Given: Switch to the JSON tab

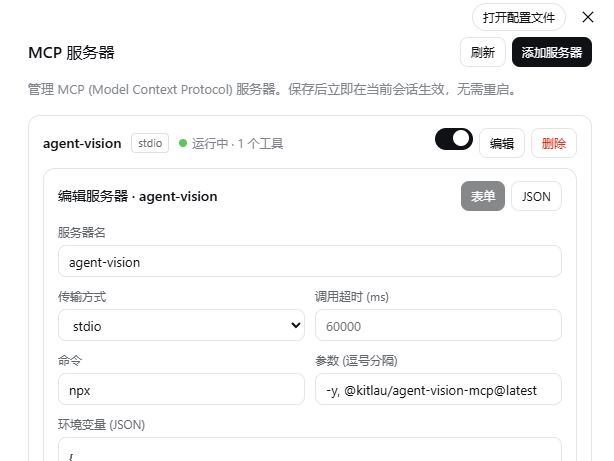Looking at the screenshot, I should pyautogui.click(x=536, y=196).
